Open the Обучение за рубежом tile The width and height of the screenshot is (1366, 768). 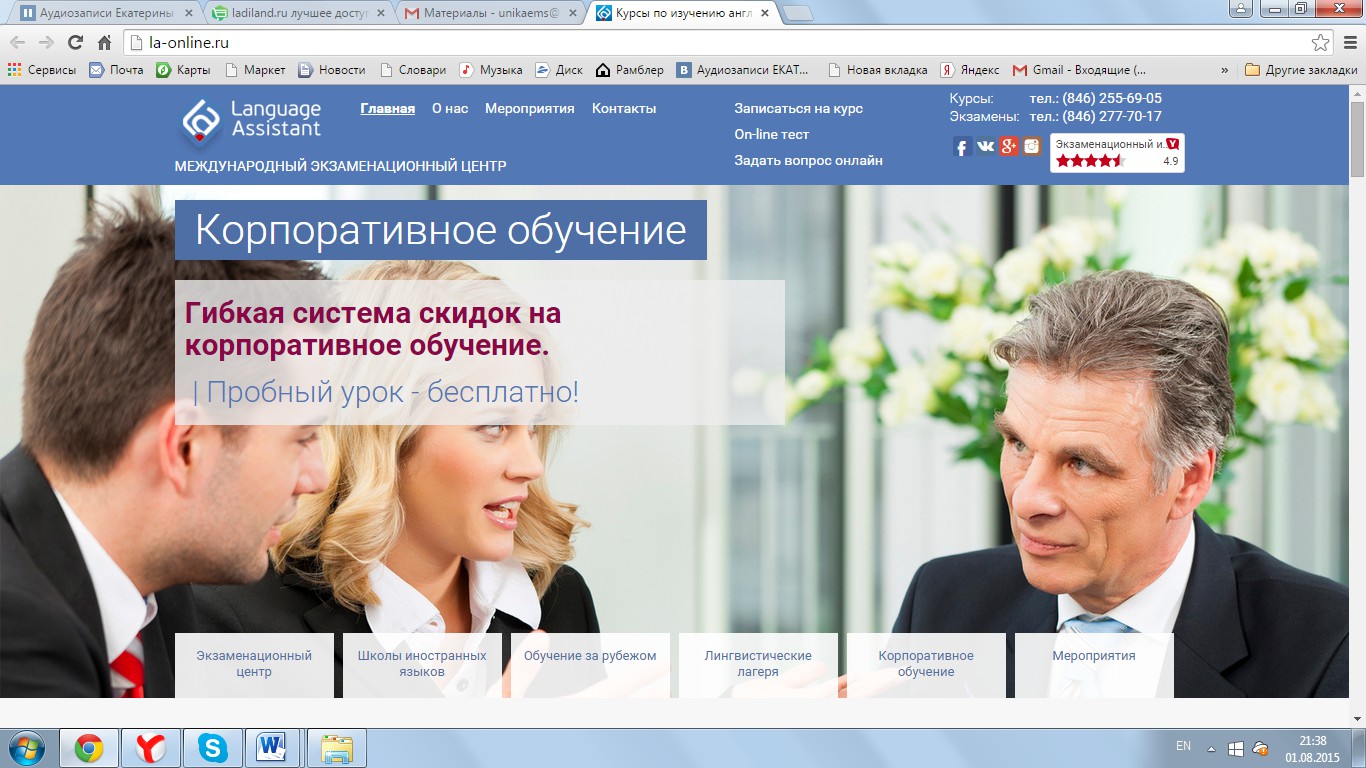coord(590,665)
